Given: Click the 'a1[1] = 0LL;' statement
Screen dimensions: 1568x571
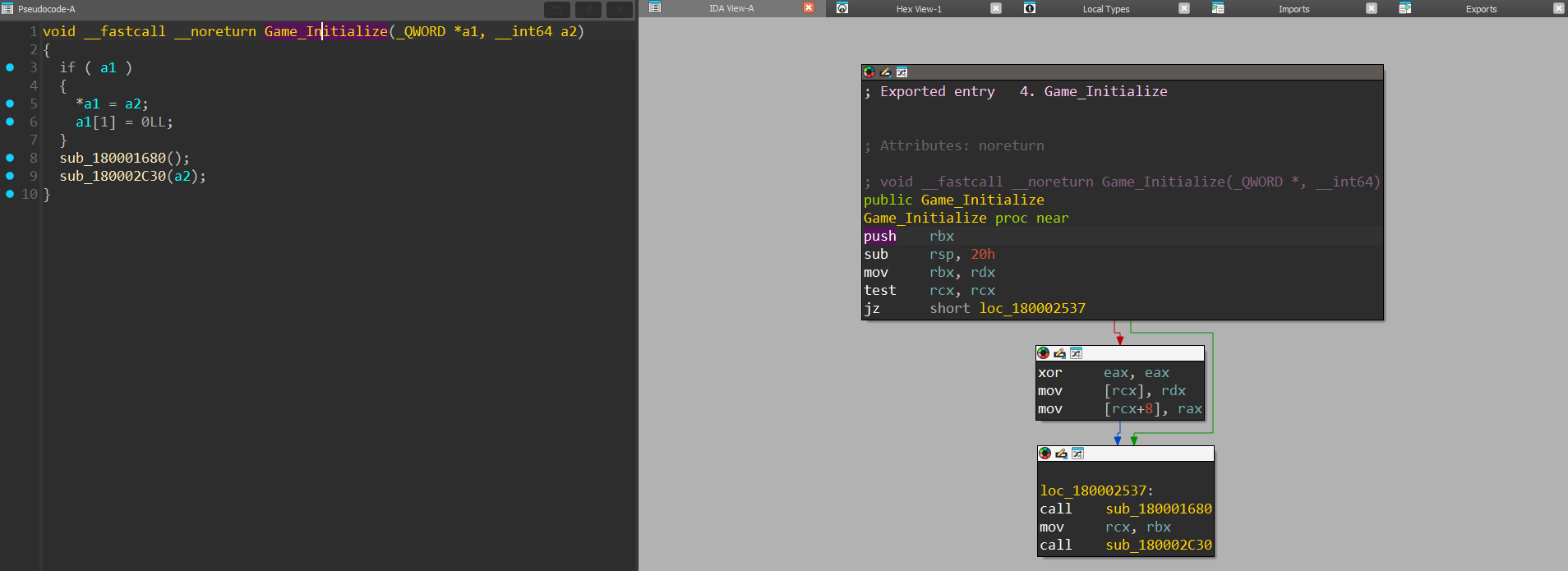Looking at the screenshot, I should coord(124,122).
